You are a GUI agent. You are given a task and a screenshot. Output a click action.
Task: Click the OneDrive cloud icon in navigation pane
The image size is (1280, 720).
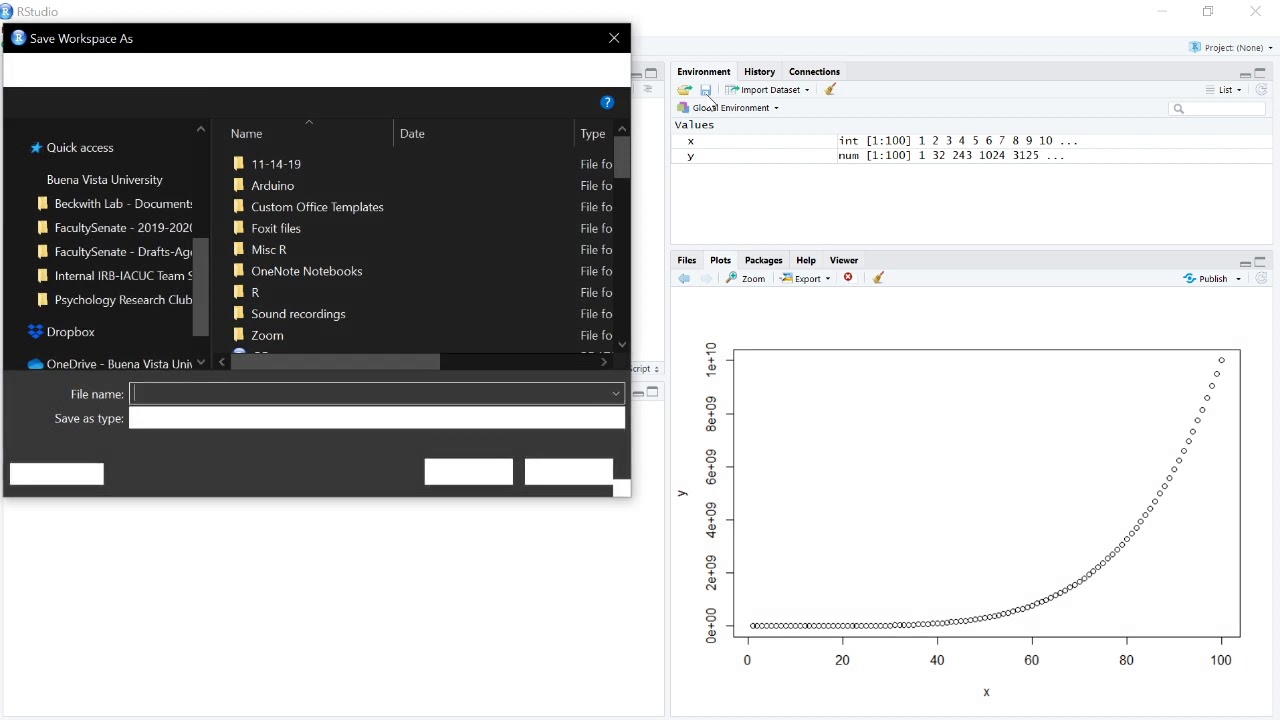[36, 364]
